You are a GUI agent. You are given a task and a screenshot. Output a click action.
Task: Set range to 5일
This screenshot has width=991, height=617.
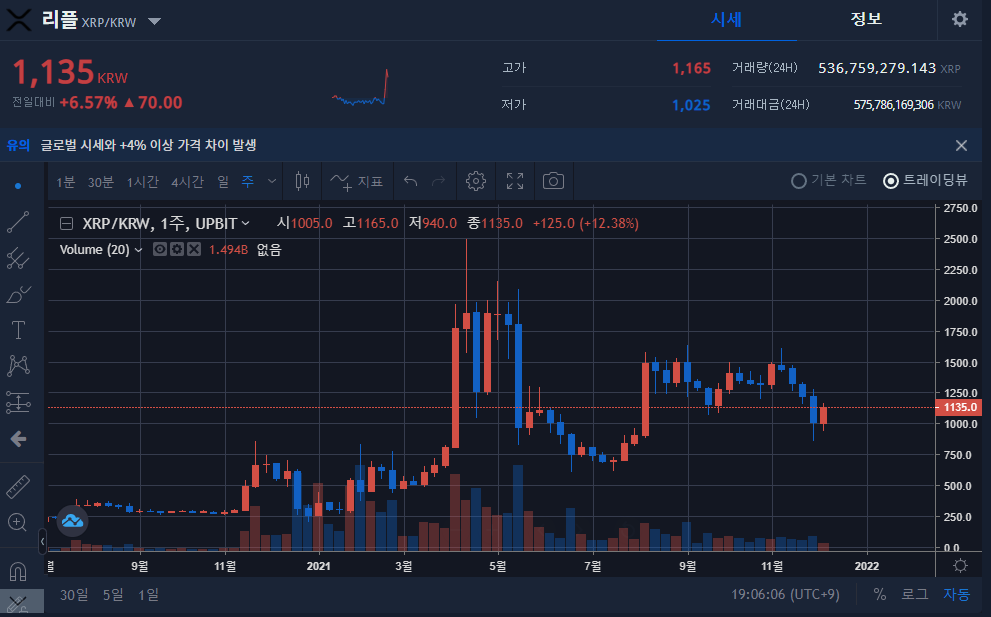click(x=113, y=595)
